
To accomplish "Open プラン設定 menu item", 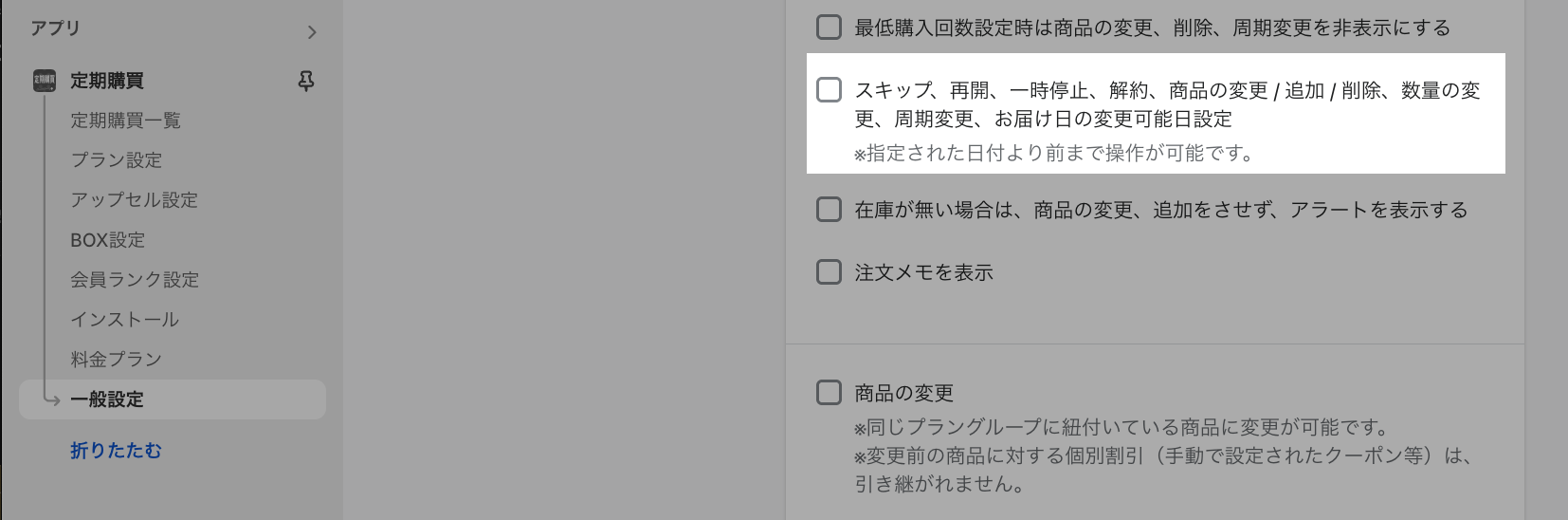I will 116,160.
